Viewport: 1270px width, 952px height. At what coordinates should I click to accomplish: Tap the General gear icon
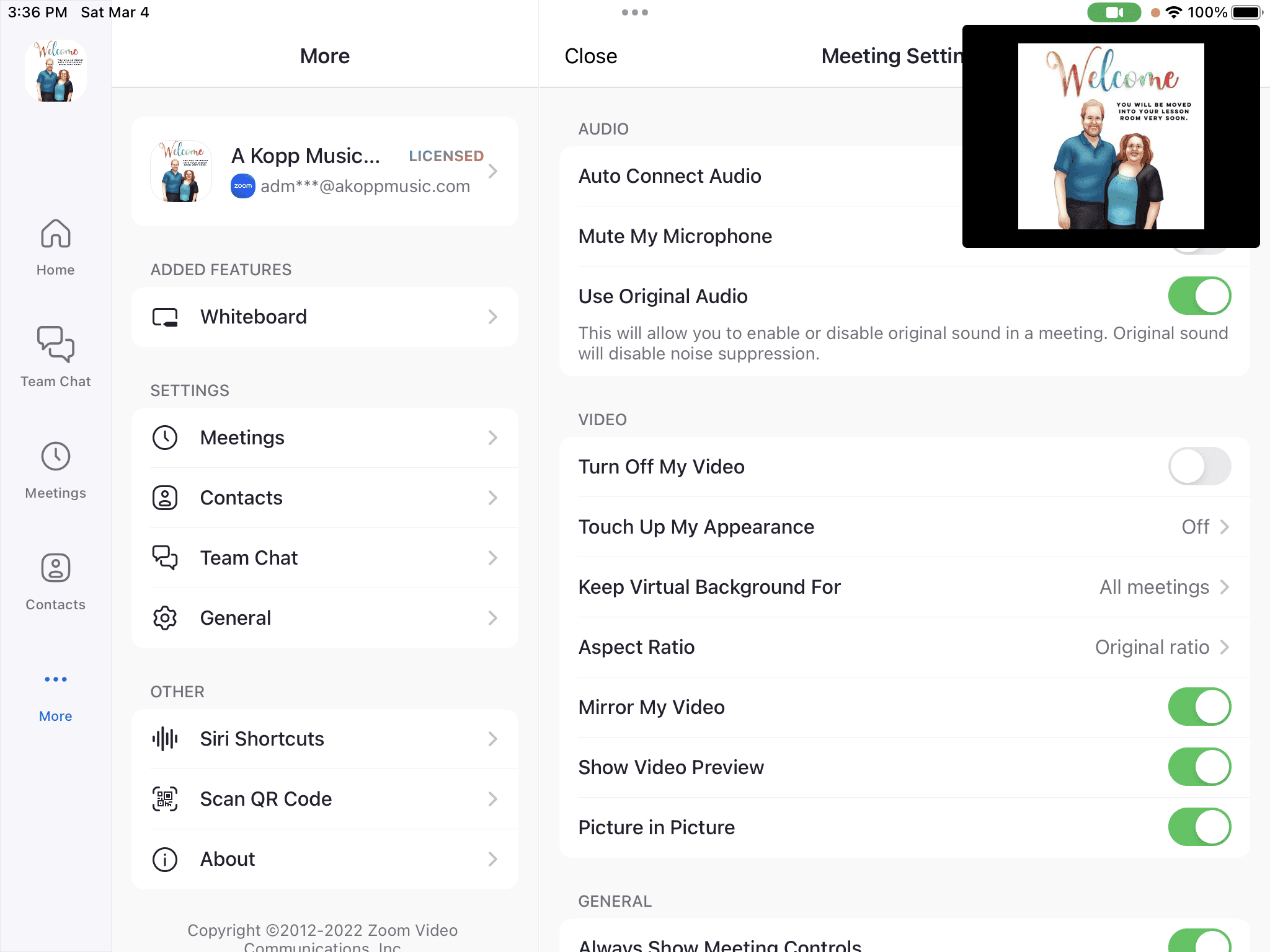[x=165, y=618]
